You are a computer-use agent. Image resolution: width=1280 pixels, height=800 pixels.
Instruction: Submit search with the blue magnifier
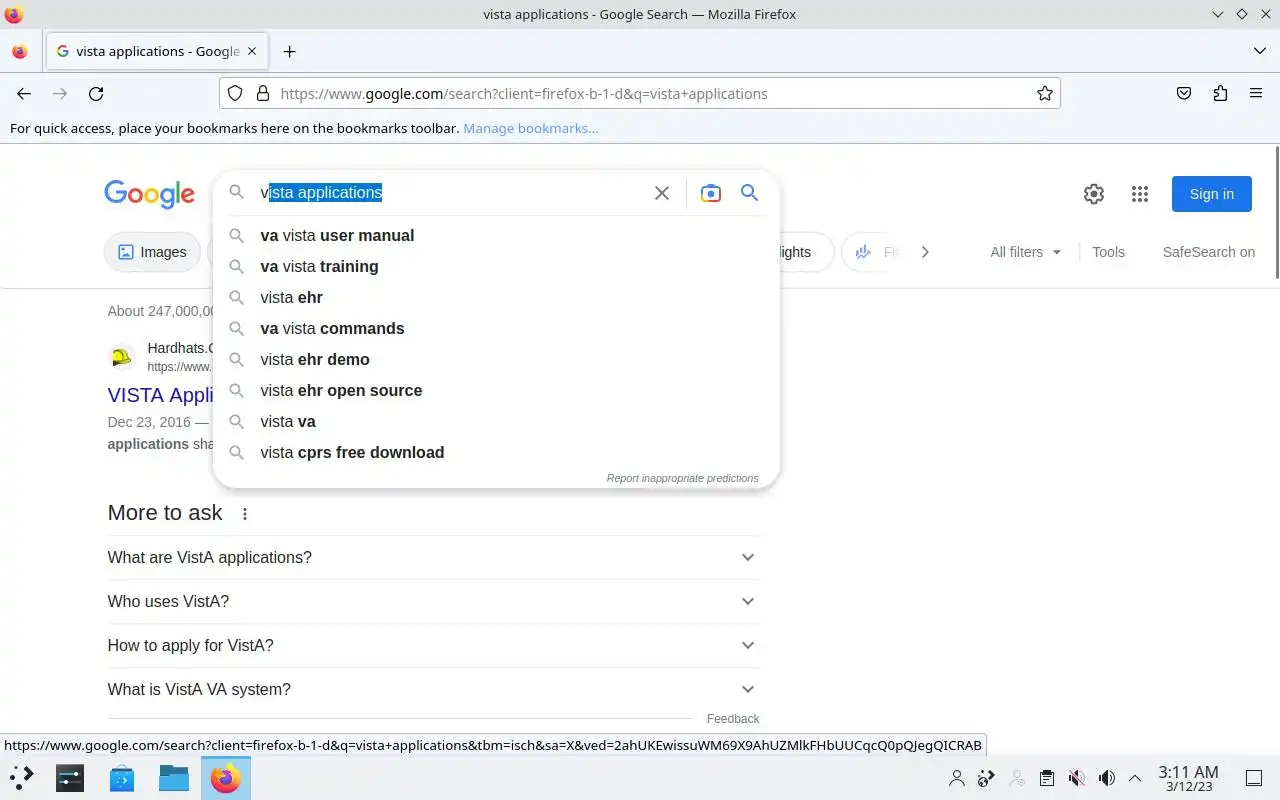pyautogui.click(x=749, y=193)
